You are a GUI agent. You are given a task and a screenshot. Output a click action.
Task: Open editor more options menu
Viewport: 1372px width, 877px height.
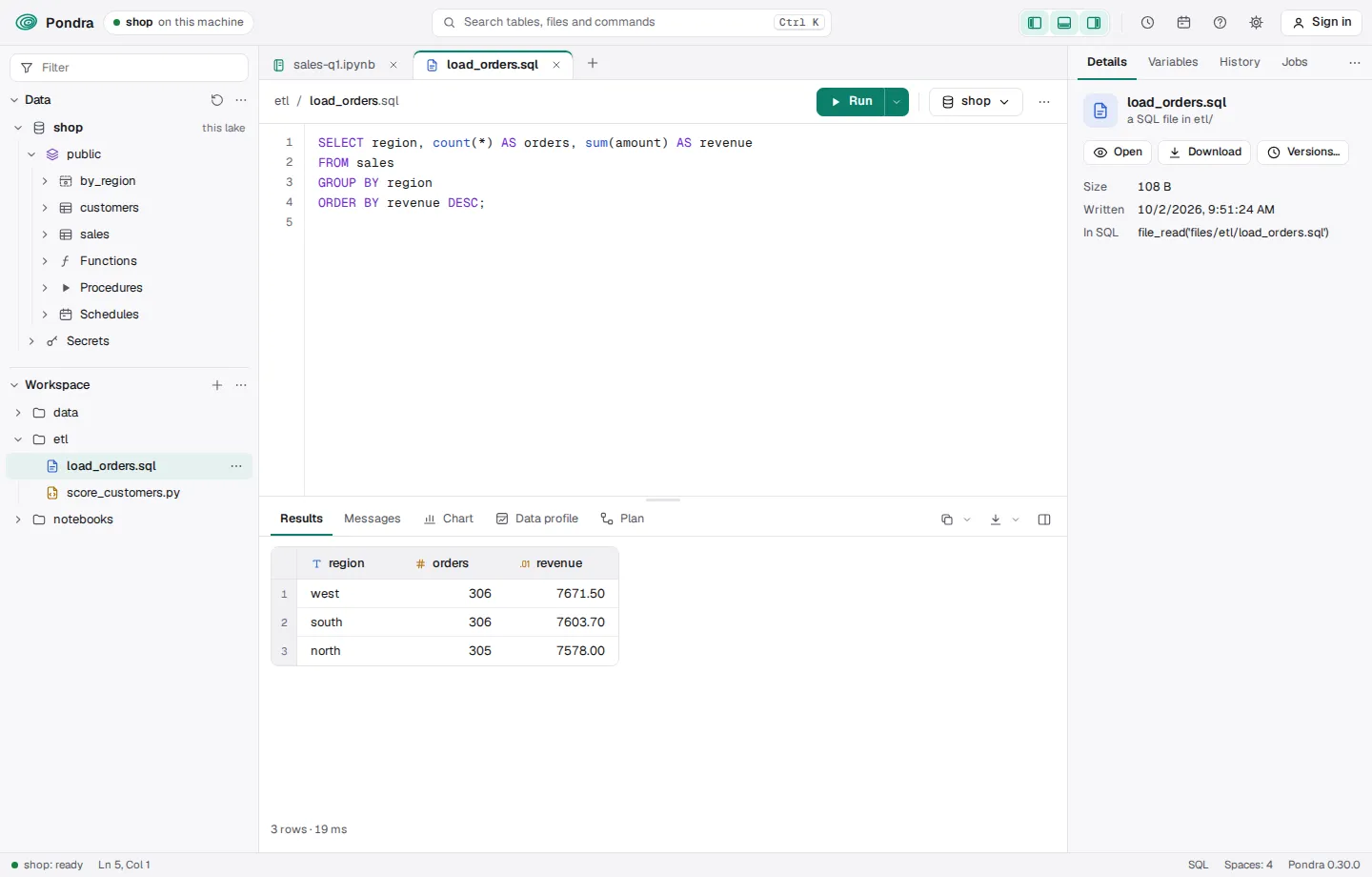tap(1044, 102)
